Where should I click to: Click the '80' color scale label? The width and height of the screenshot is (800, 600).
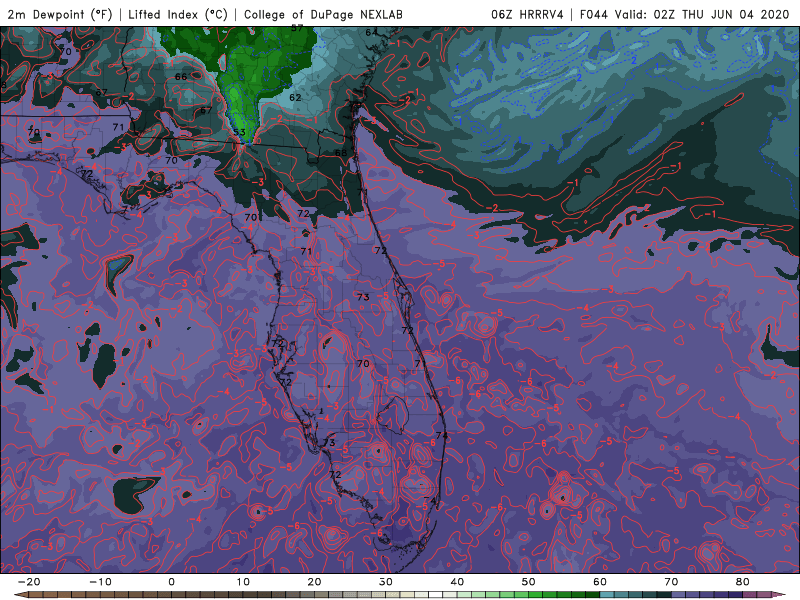pyautogui.click(x=743, y=582)
